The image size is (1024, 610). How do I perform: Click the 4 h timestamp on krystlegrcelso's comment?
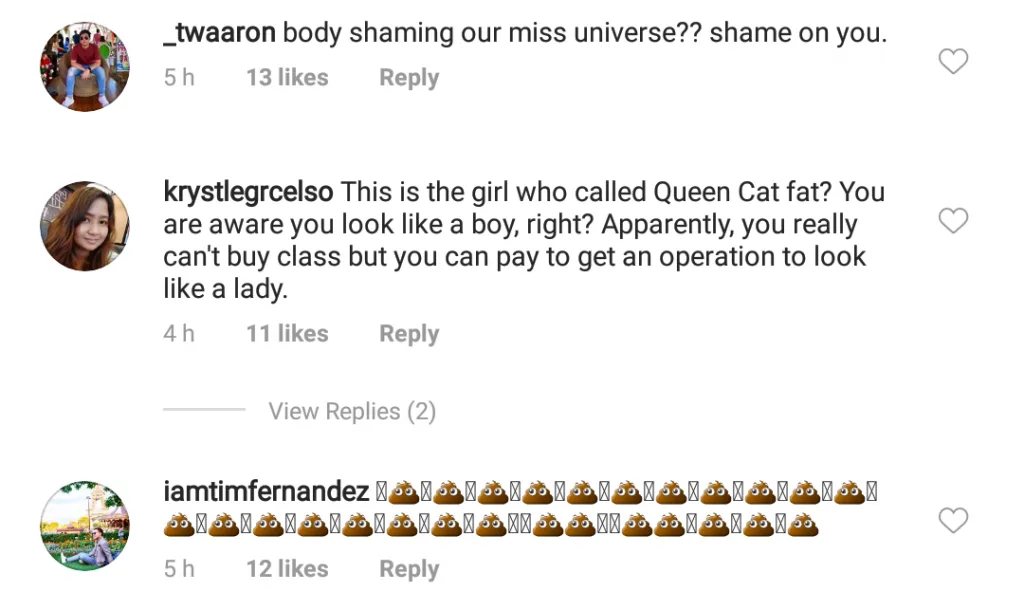[179, 334]
